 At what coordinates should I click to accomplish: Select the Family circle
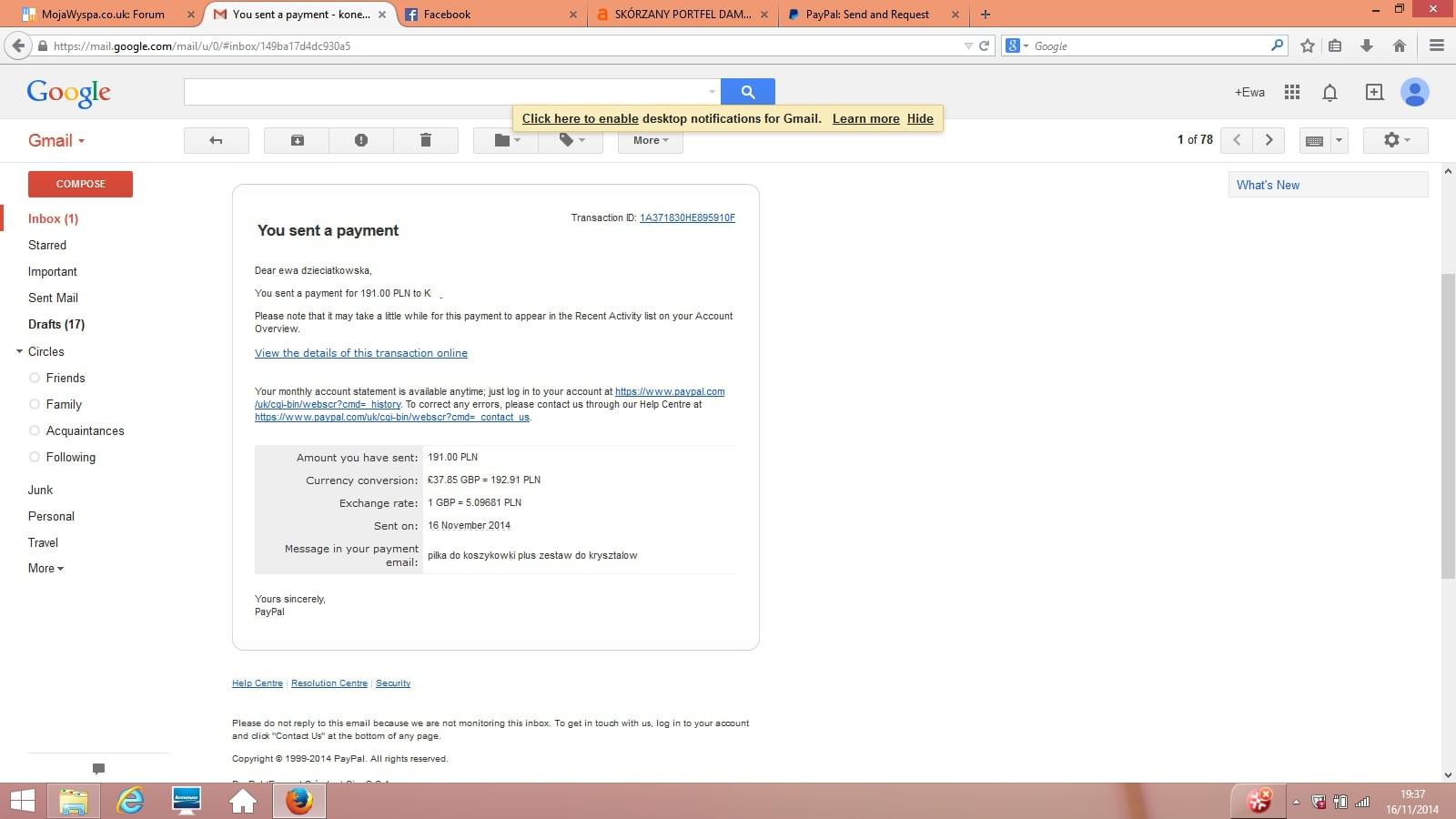pos(64,404)
